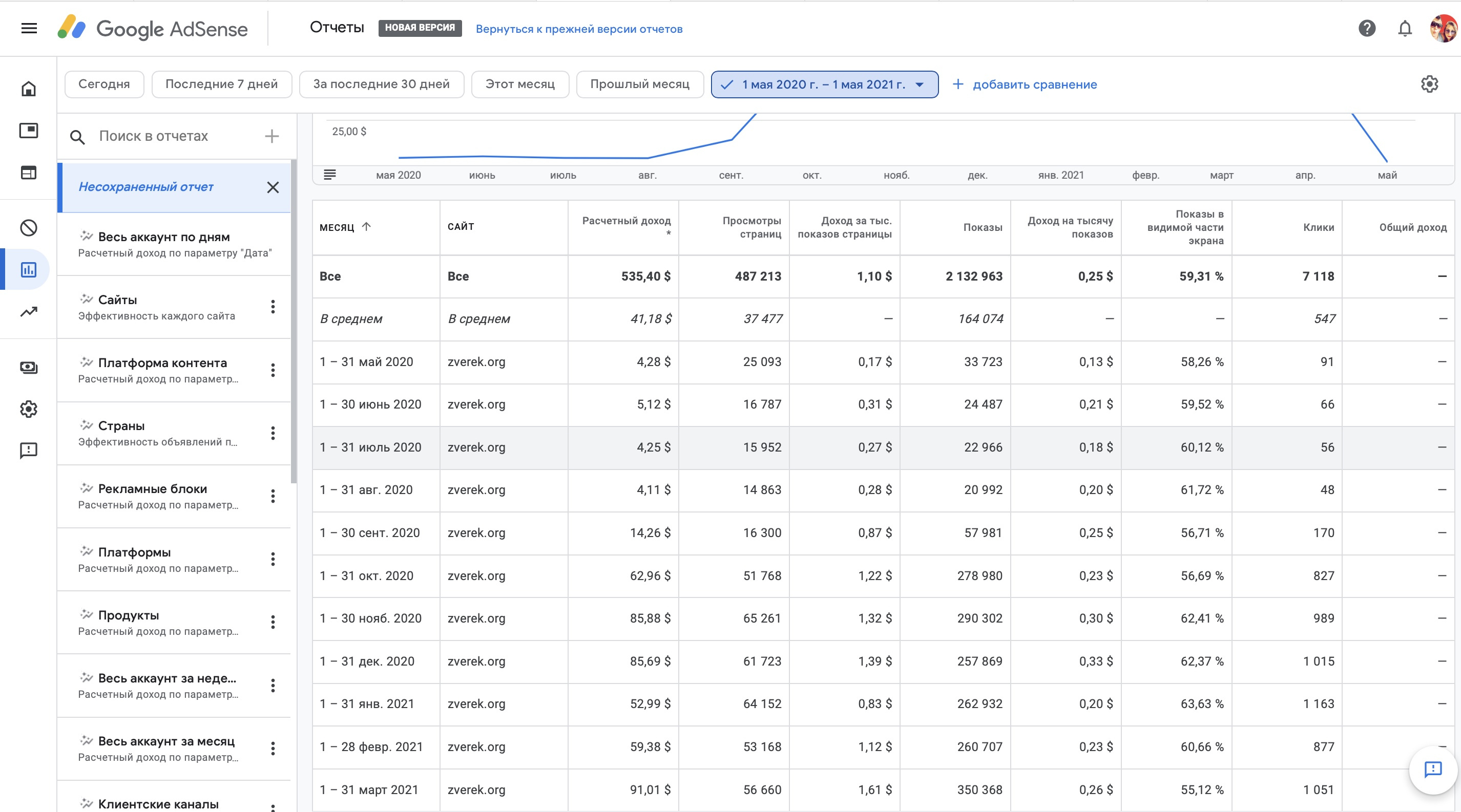Open the floating feedback button
Screen dimensions: 1461x812
pos(1433,769)
